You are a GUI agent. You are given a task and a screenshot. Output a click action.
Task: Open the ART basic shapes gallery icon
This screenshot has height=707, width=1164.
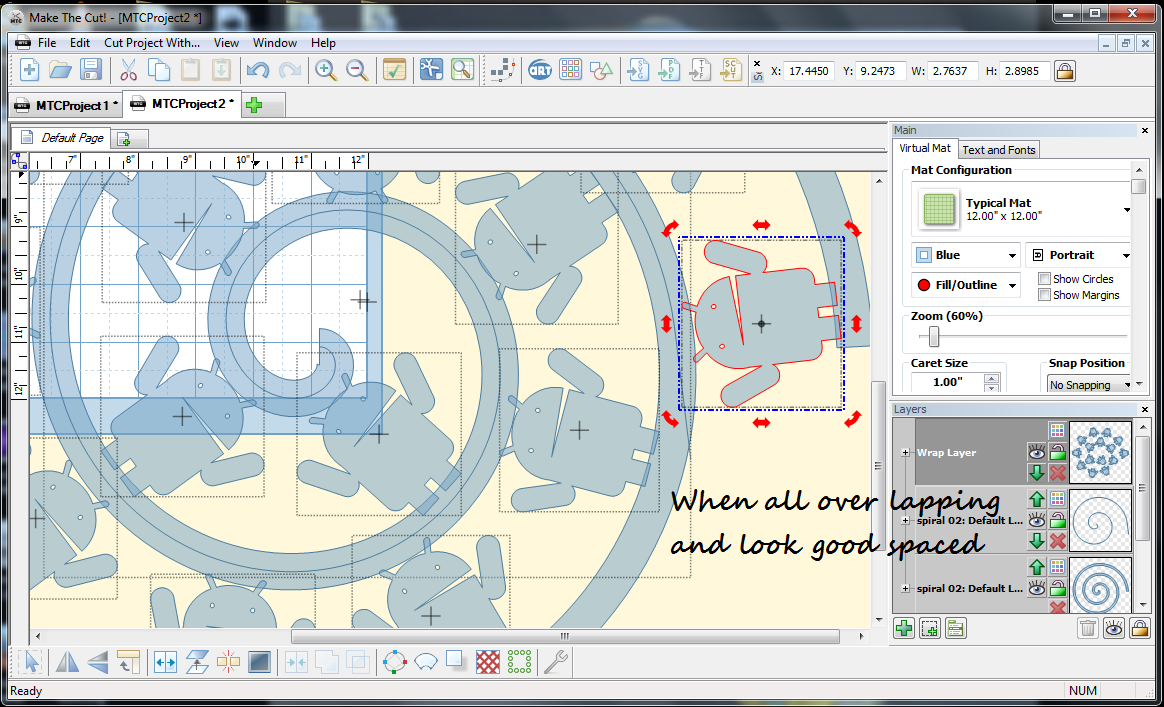click(x=540, y=71)
